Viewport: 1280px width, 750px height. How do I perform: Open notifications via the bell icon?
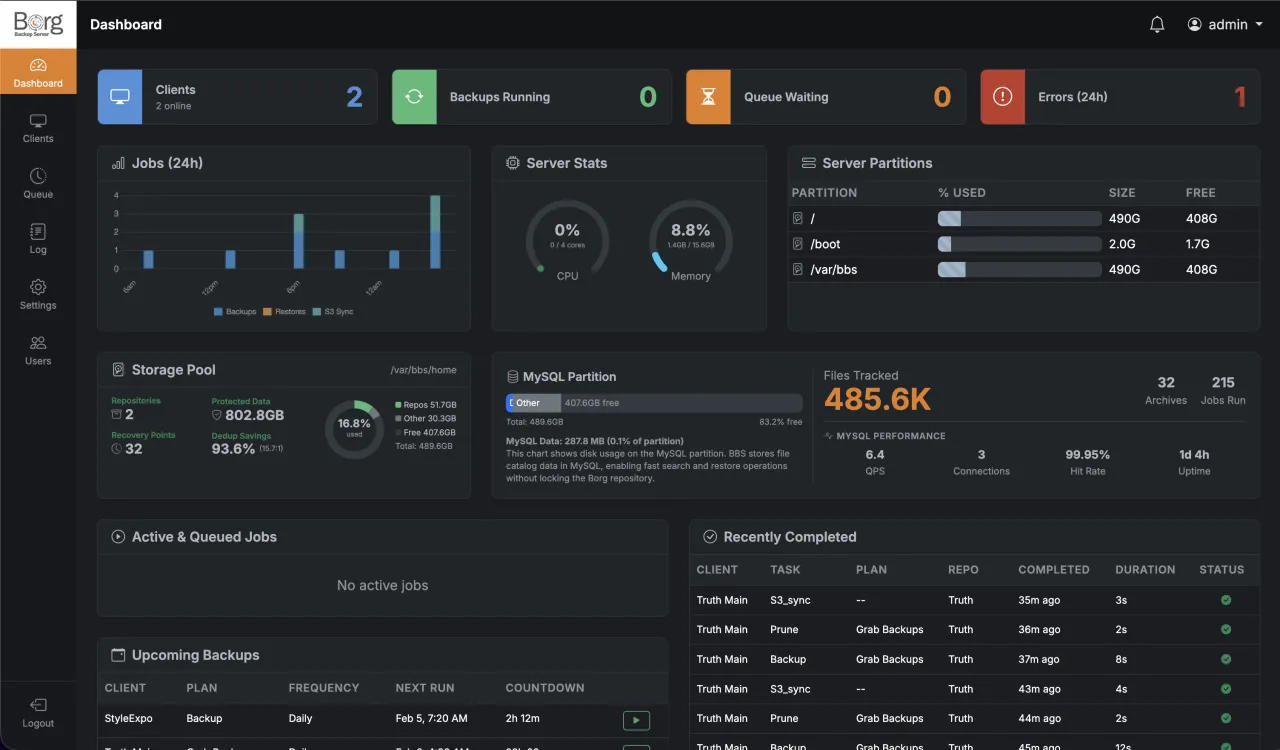[1157, 23]
